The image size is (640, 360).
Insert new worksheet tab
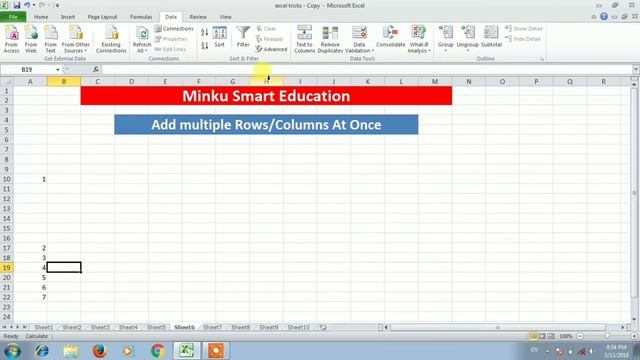(323, 327)
